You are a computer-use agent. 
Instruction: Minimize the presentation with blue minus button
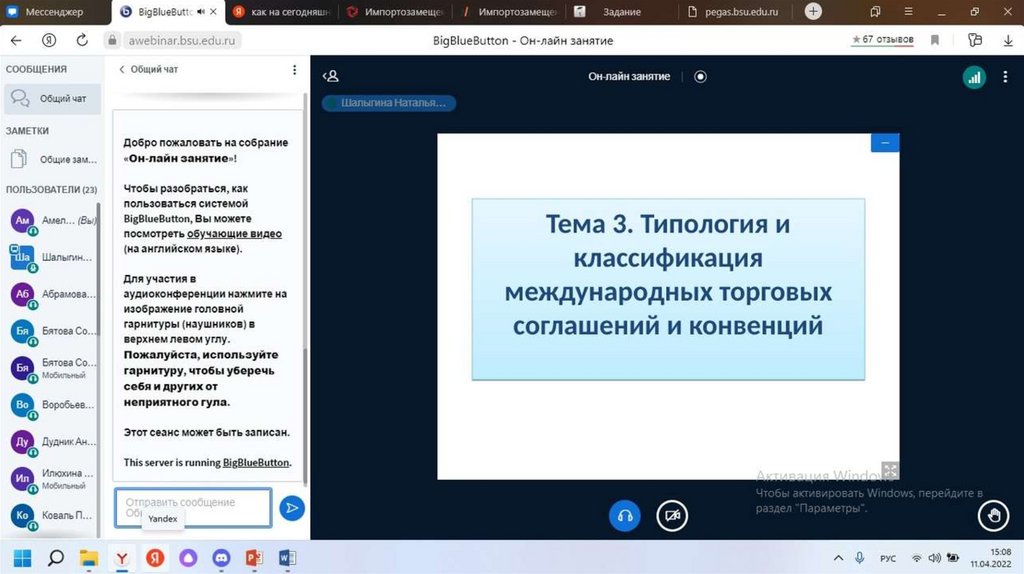point(885,142)
